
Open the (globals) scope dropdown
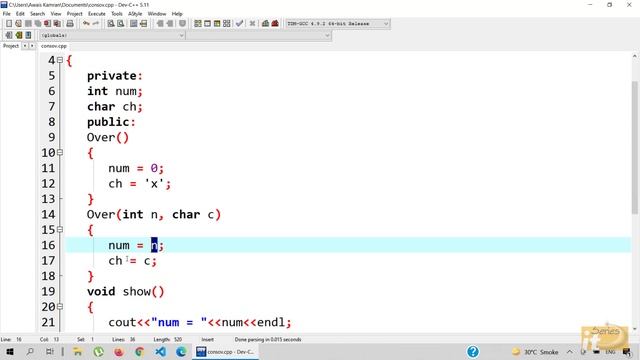coord(112,36)
